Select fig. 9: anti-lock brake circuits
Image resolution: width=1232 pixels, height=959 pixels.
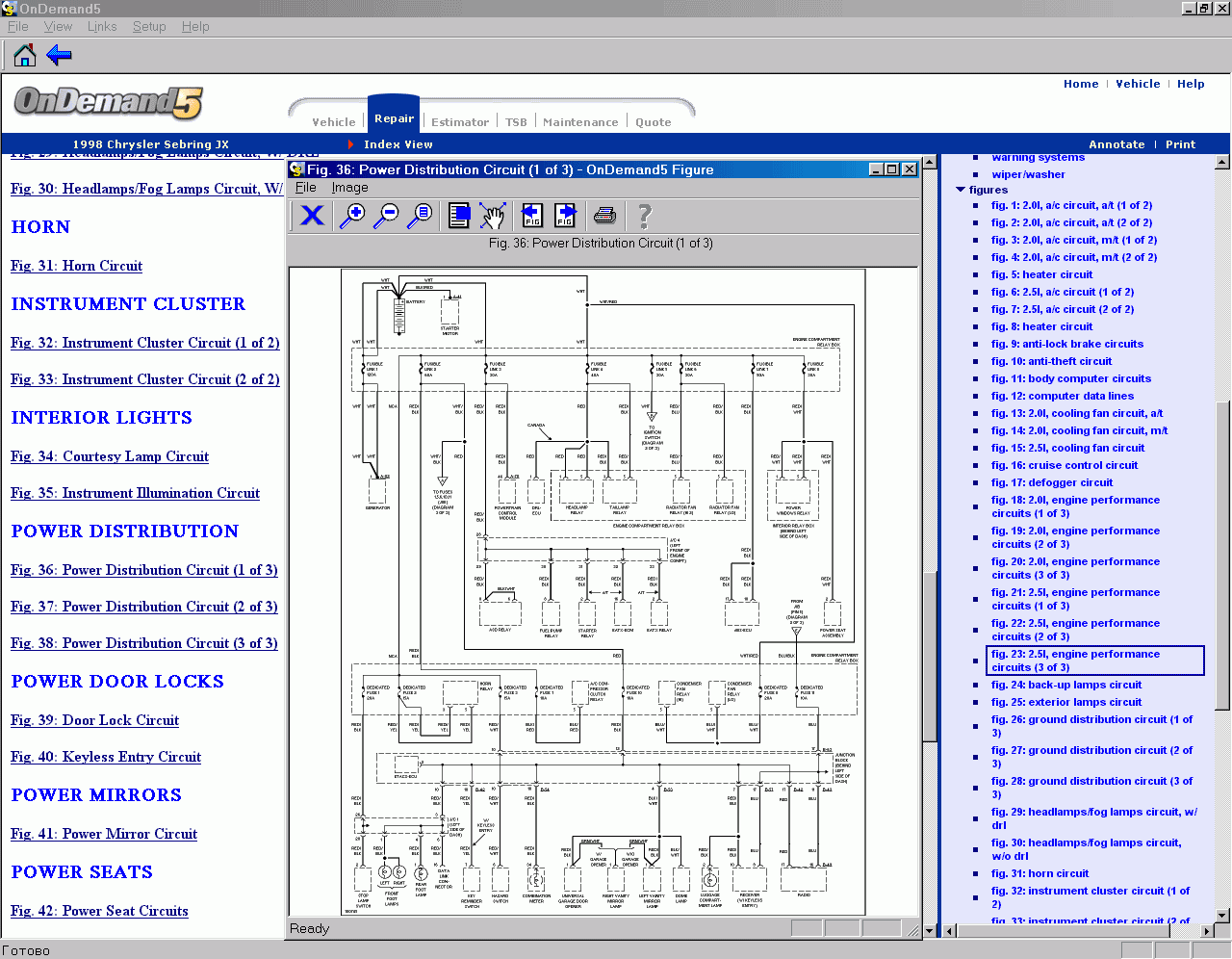pos(1067,344)
